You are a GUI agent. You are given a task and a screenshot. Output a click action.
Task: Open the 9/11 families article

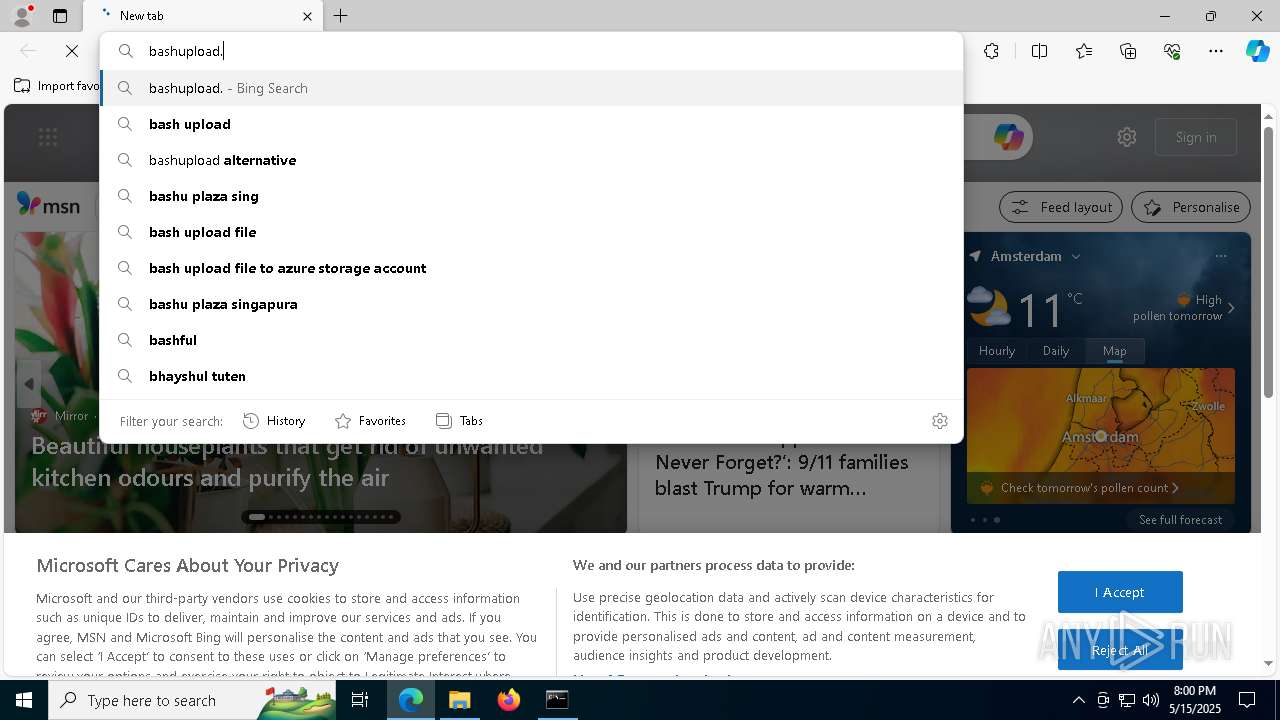(782, 475)
